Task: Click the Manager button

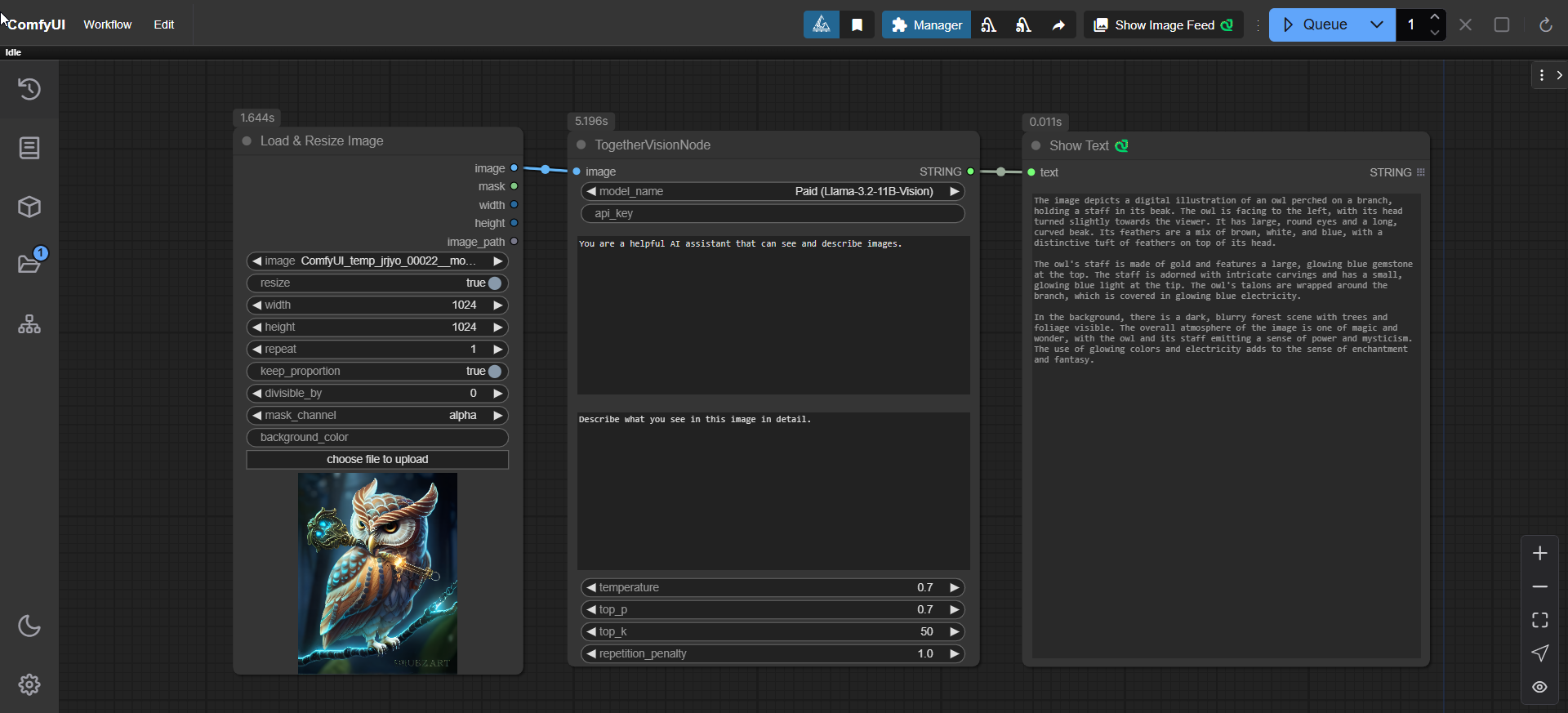Action: click(926, 25)
